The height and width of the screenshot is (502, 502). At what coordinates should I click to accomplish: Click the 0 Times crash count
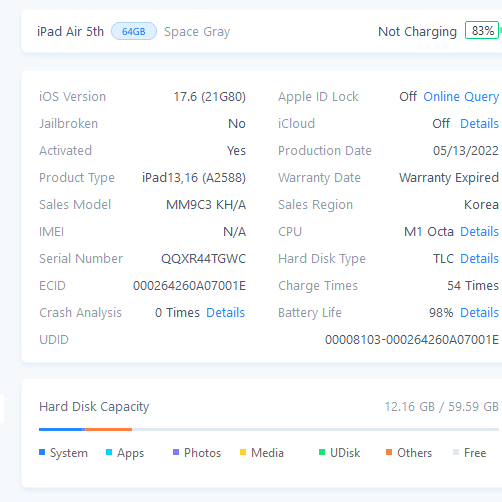pyautogui.click(x=177, y=313)
